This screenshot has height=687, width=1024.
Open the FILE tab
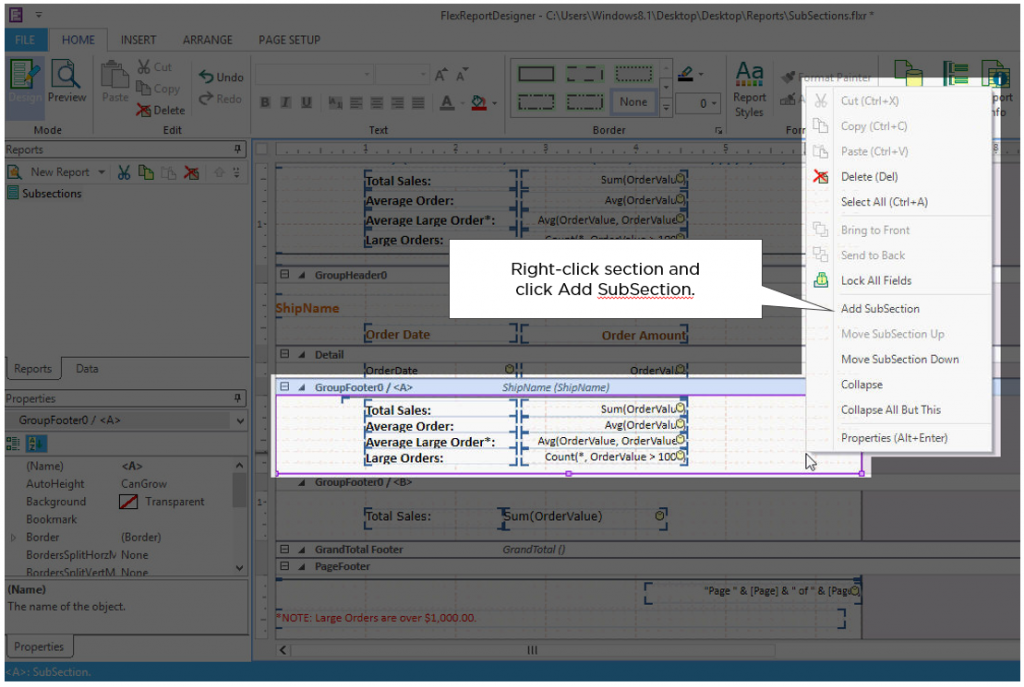(x=25, y=40)
